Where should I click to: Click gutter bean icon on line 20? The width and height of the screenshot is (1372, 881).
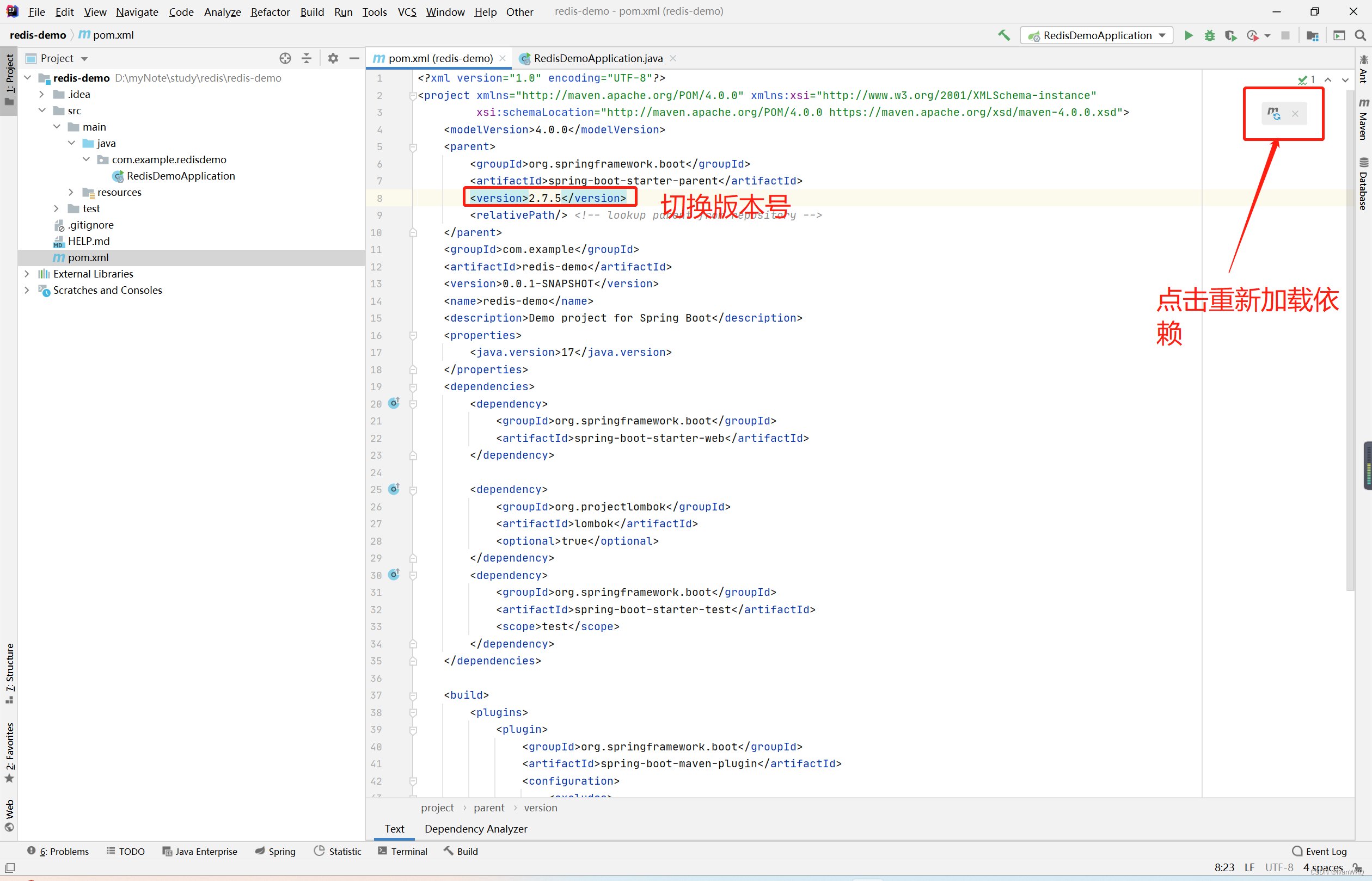(394, 403)
